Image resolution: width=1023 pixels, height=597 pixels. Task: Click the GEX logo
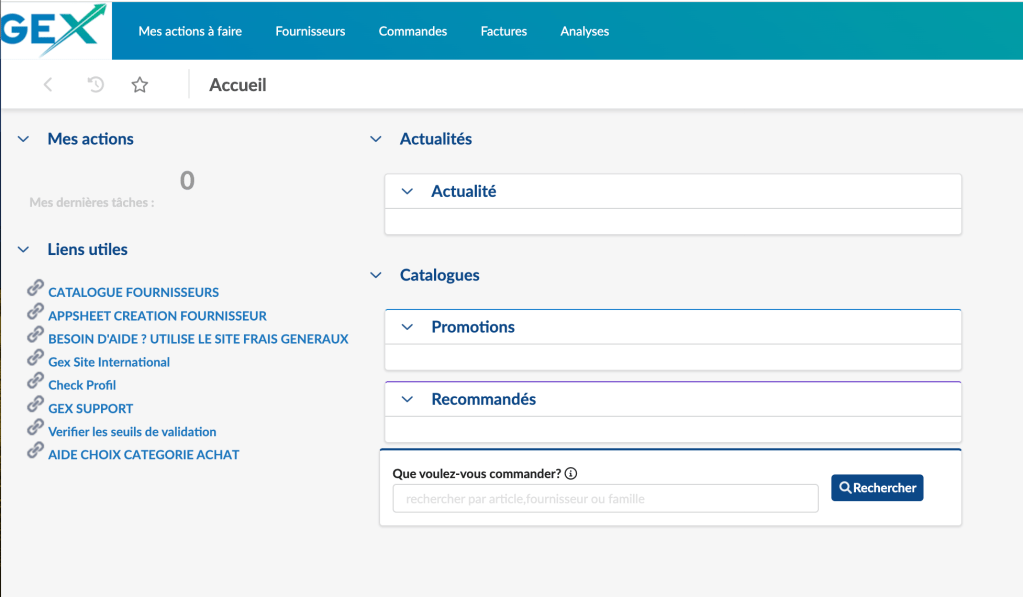(x=54, y=30)
